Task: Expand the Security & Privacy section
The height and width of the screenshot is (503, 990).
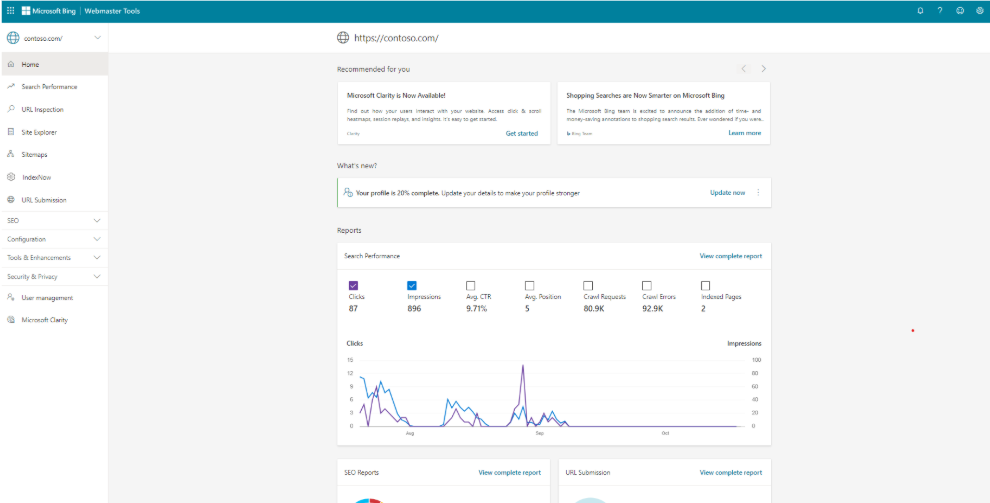Action: point(54,276)
